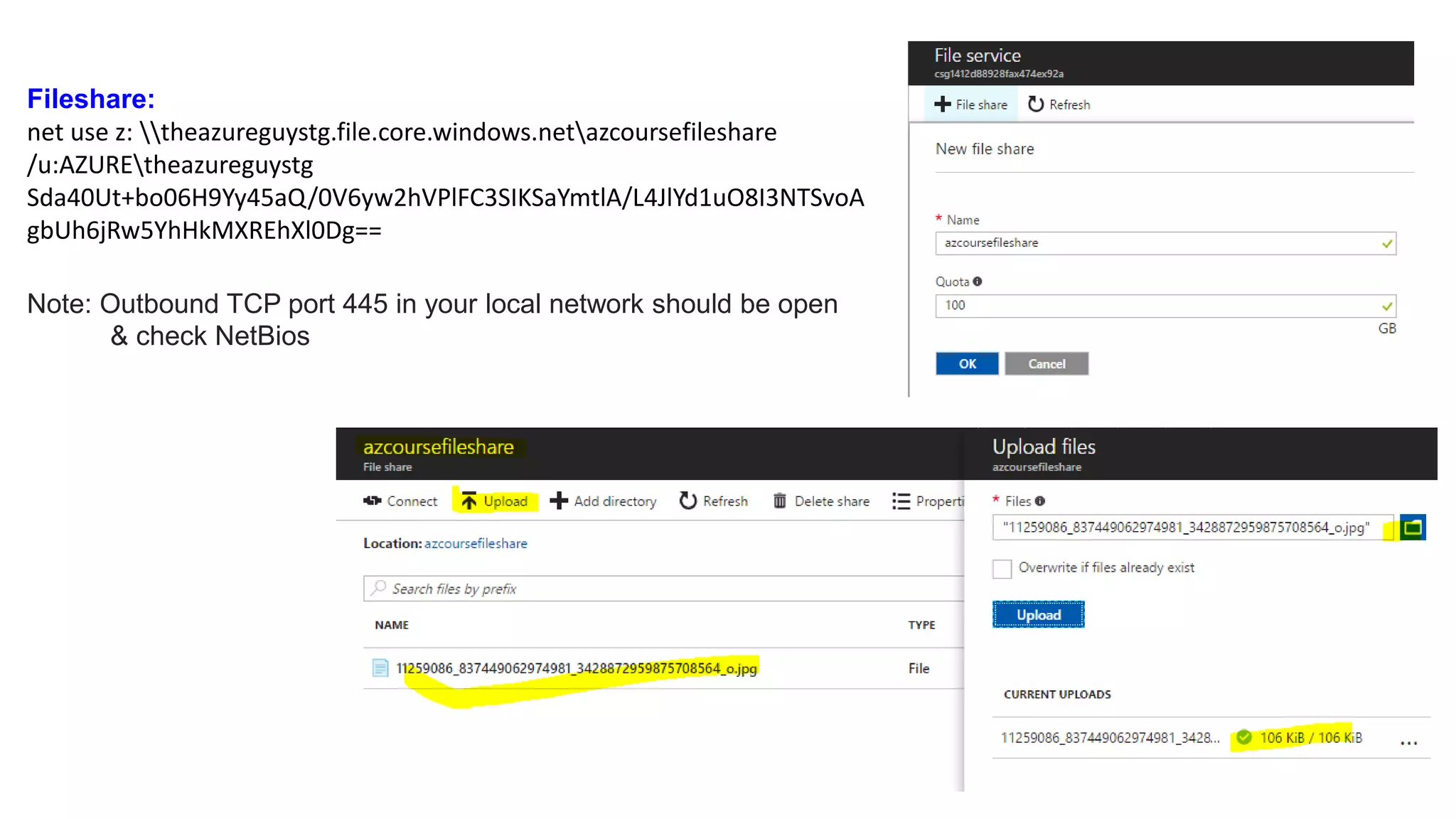Click the 'New file share' heading
This screenshot has height=819, width=1456.
[x=985, y=149]
